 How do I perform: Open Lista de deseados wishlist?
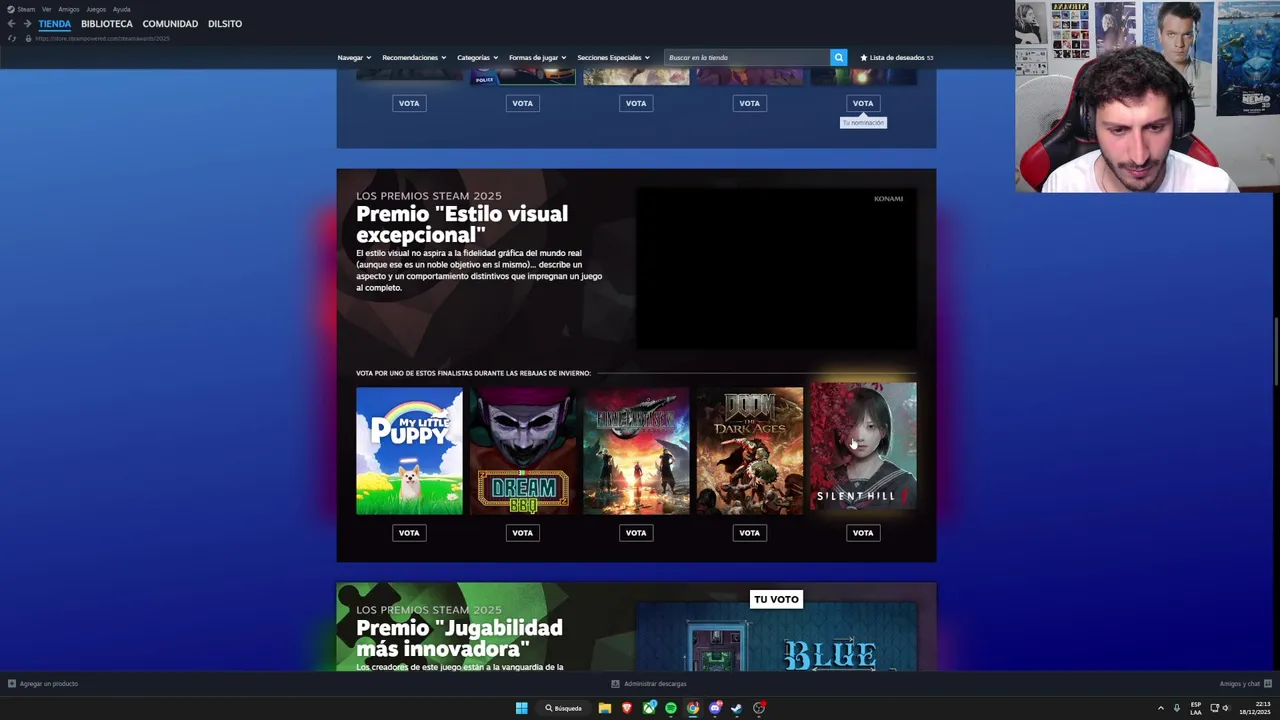click(x=897, y=57)
